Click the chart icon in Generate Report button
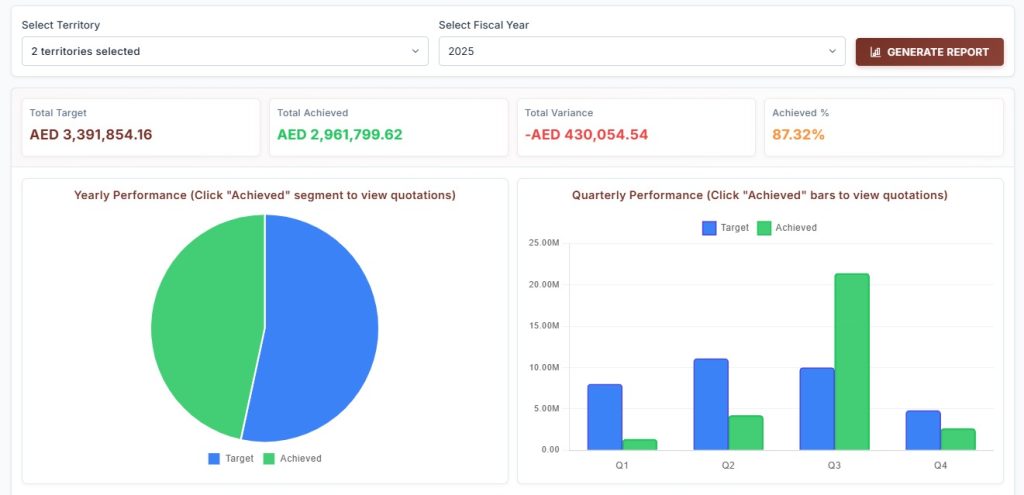The width and height of the screenshot is (1024, 495). point(876,52)
